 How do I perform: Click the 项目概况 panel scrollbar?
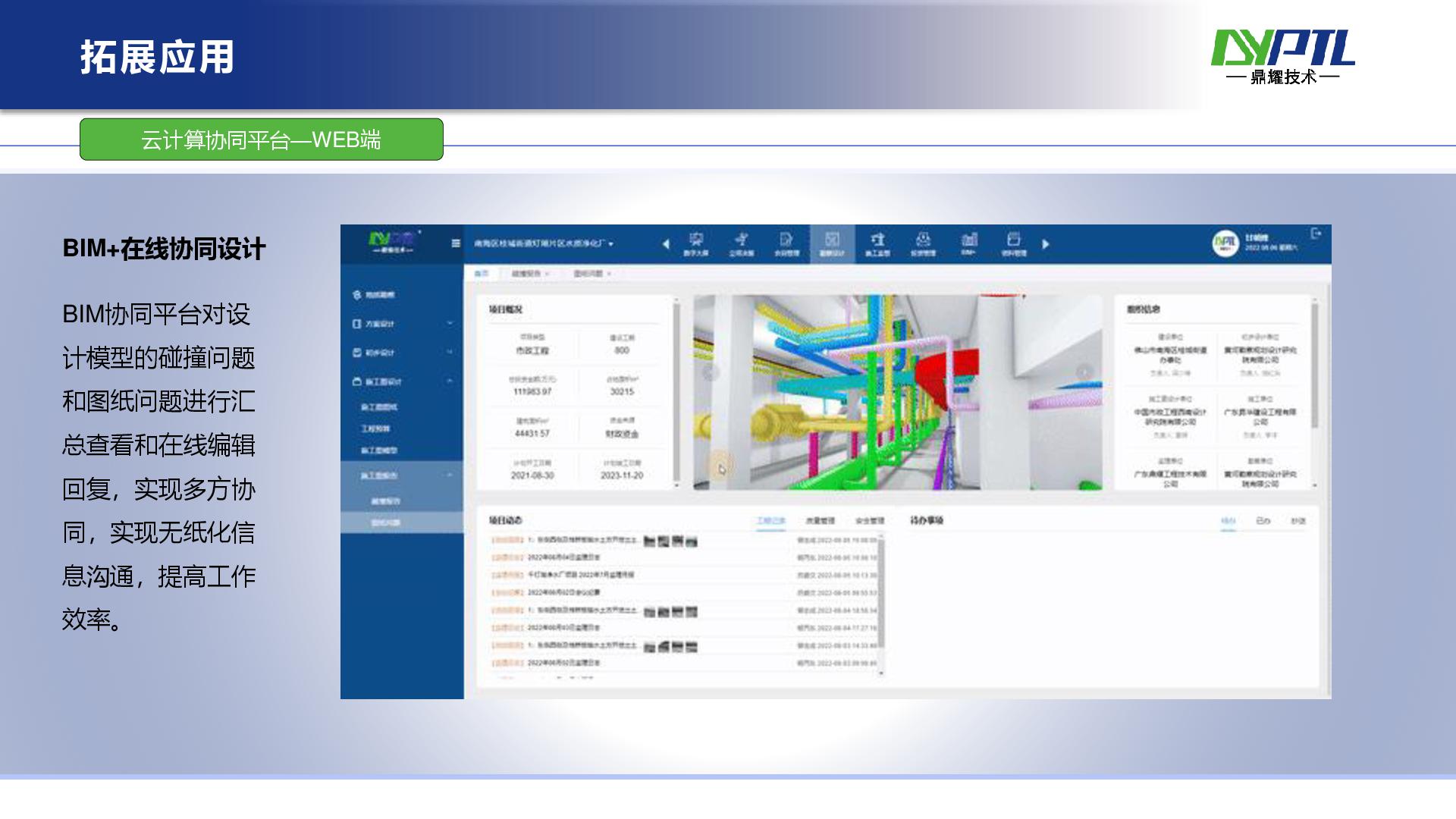[676, 391]
